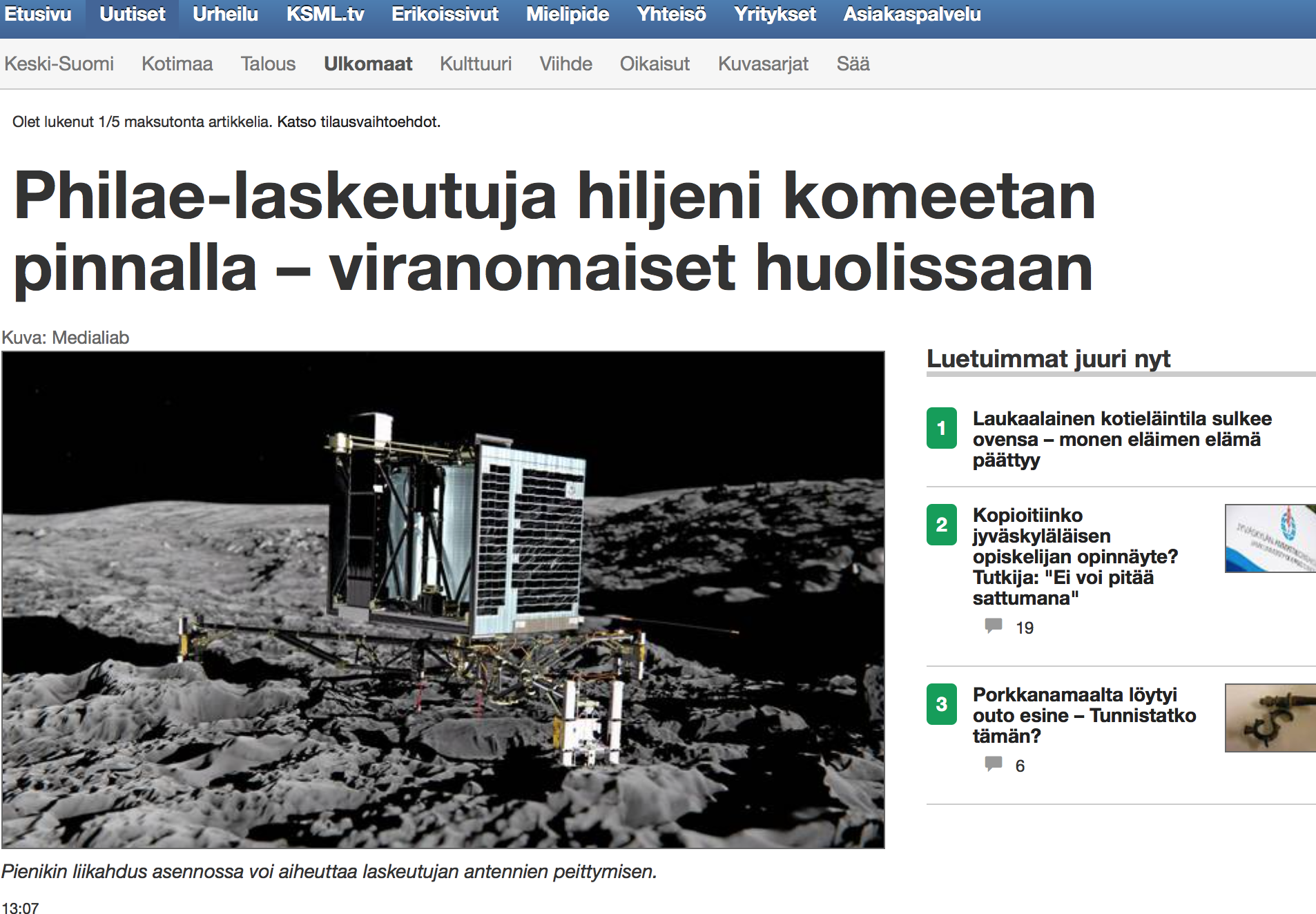Select the Asiakaspalvelu menu item
1316x914 pixels.
point(911,14)
